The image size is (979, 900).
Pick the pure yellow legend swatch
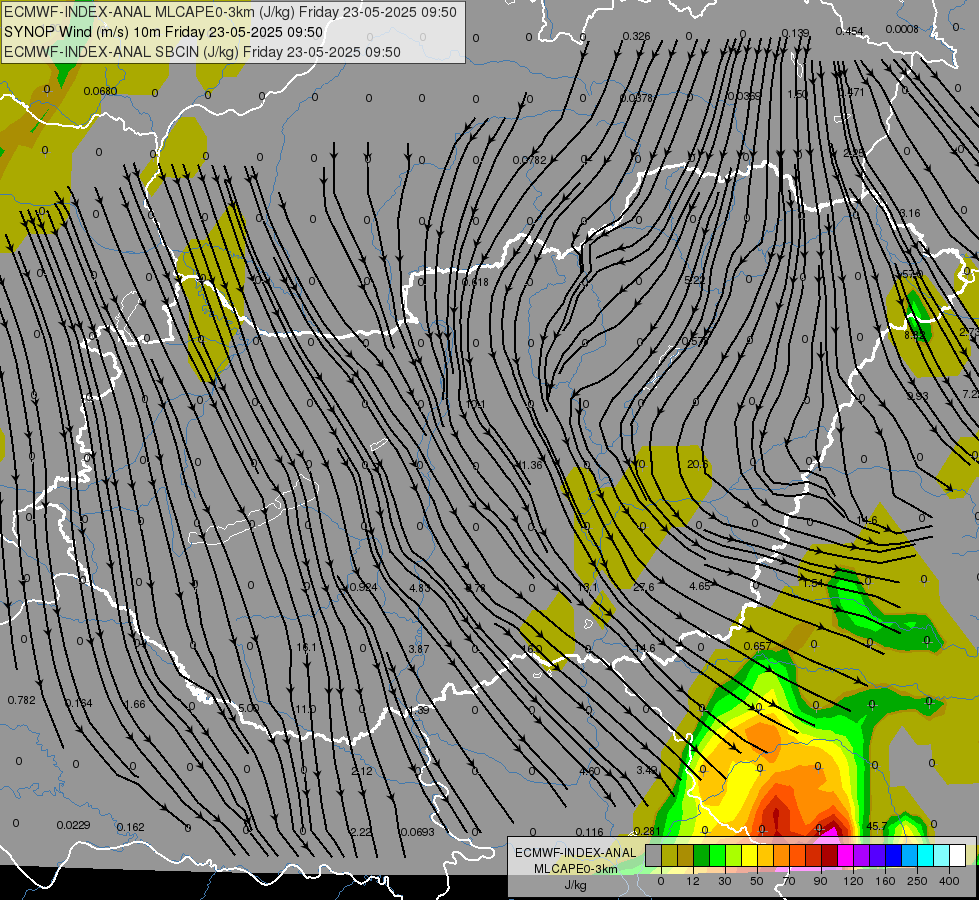[x=749, y=855]
